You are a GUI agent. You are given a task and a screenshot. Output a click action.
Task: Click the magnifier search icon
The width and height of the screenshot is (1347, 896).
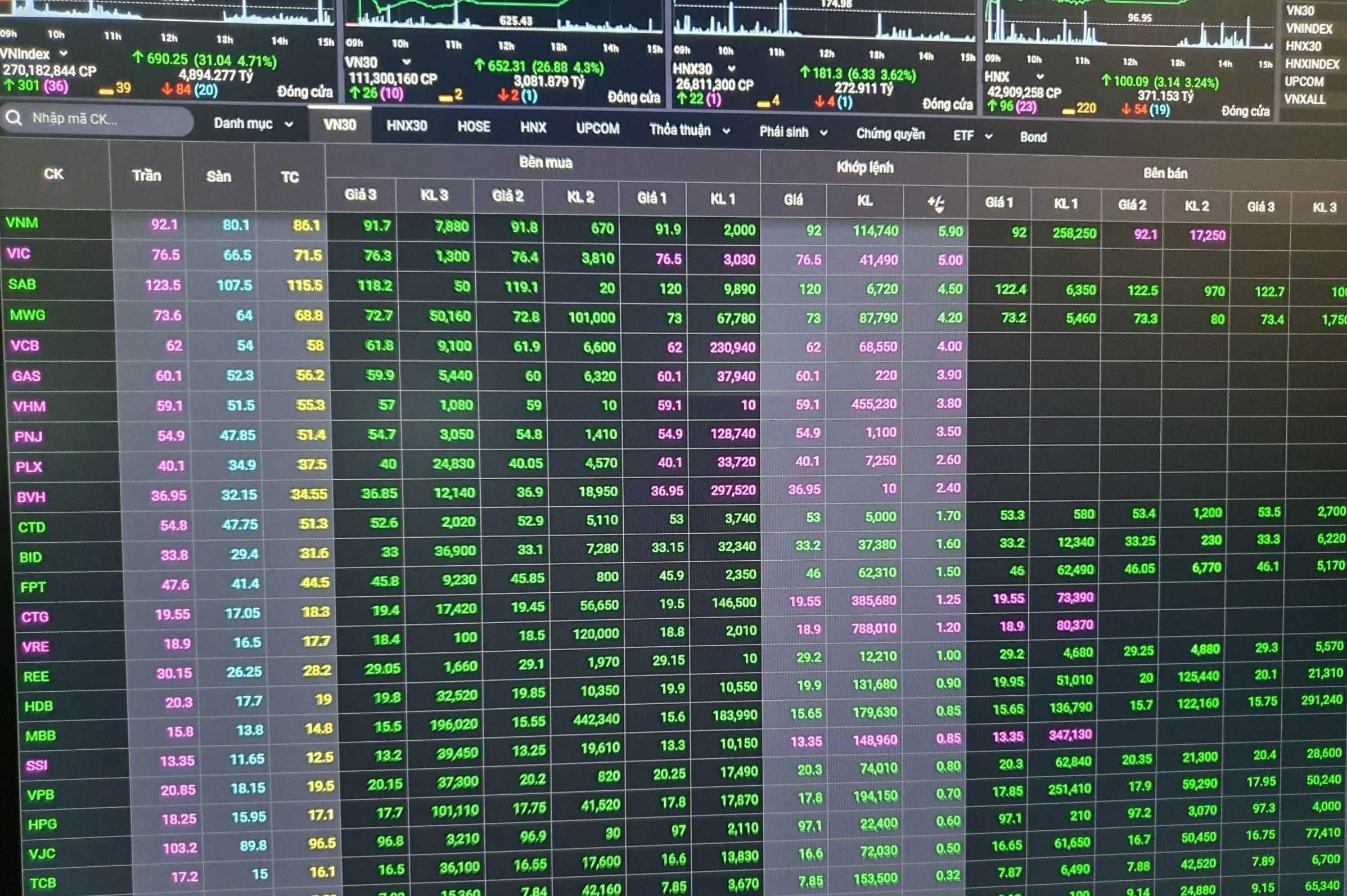(x=13, y=118)
